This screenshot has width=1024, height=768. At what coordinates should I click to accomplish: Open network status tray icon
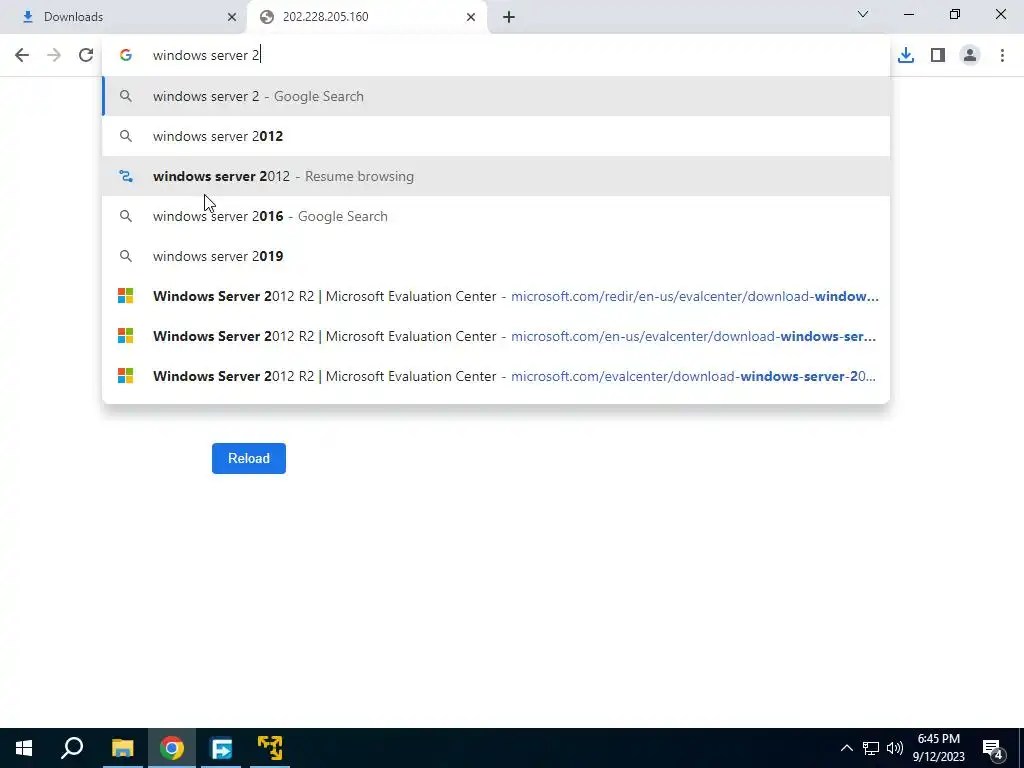(x=871, y=748)
